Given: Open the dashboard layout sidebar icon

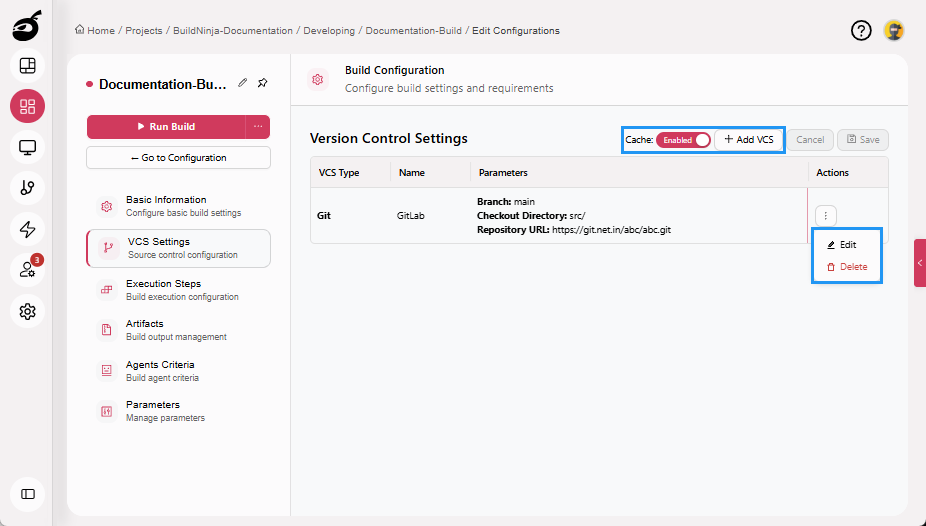Looking at the screenshot, I should pos(27,66).
